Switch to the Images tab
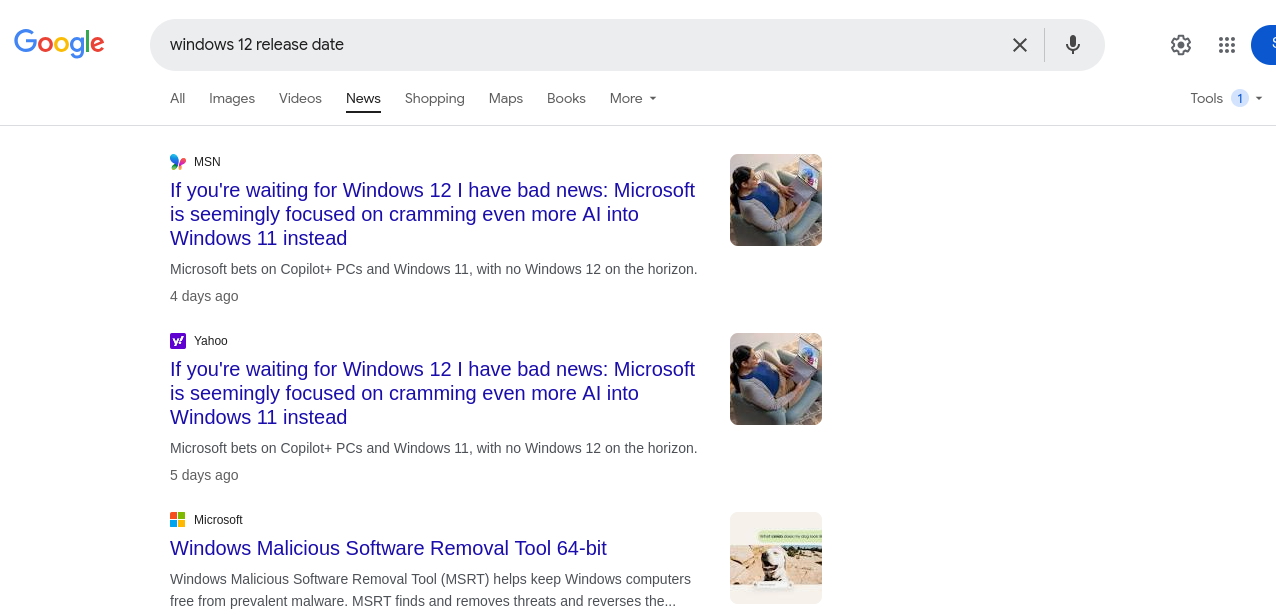Viewport: 1276px width, 615px height. click(232, 98)
